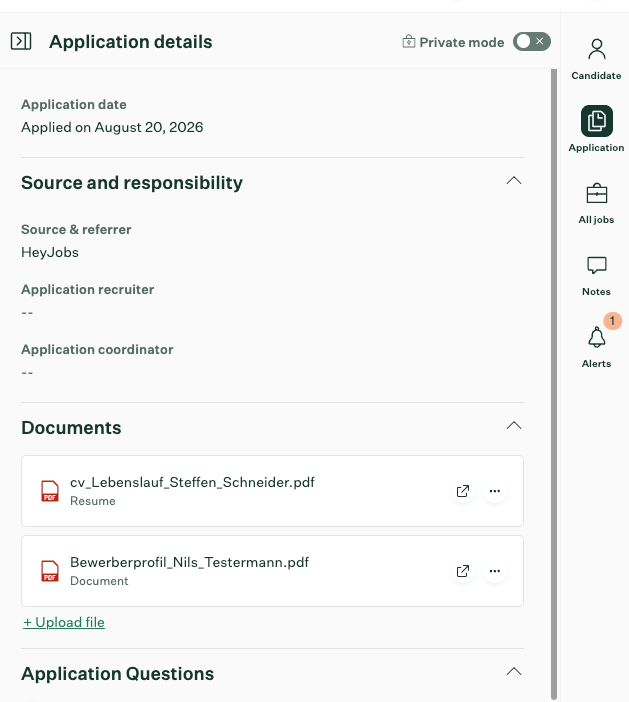Screen dimensions: 629x702
Task: Select the Application sidebar tab
Action: [x=596, y=129]
